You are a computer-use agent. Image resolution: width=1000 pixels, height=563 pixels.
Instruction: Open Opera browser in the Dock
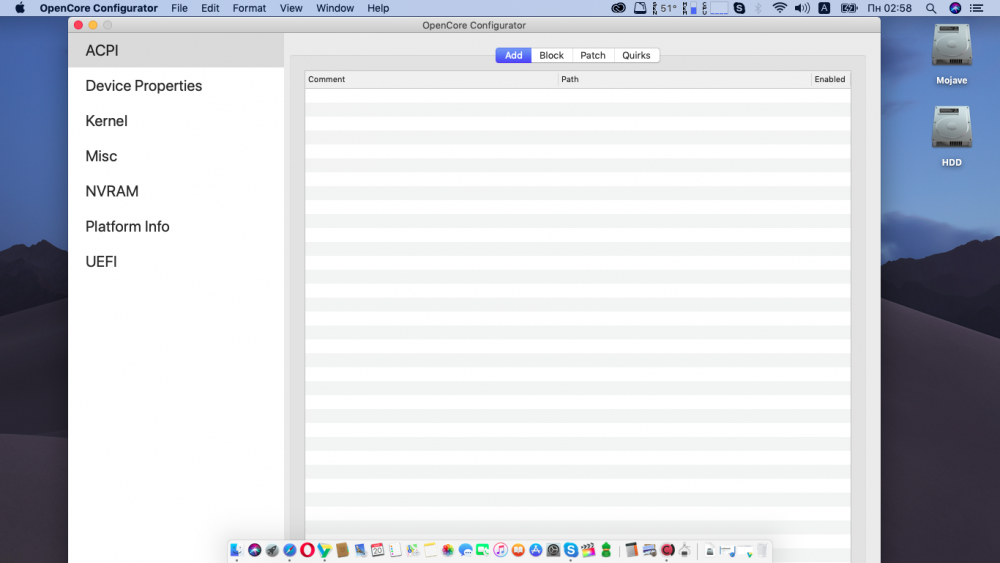(x=307, y=550)
